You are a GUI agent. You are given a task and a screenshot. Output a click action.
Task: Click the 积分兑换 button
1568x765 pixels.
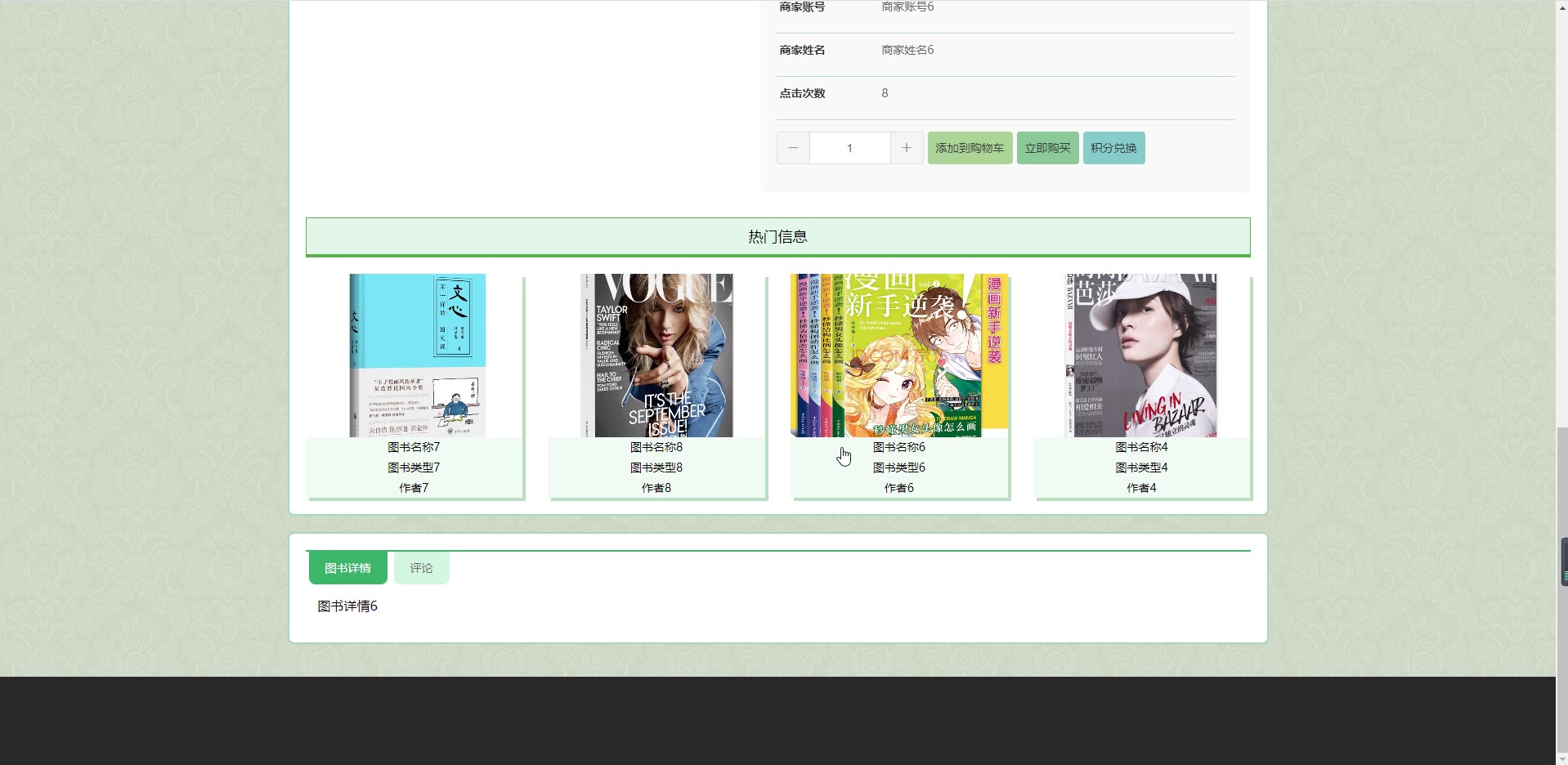click(x=1113, y=148)
